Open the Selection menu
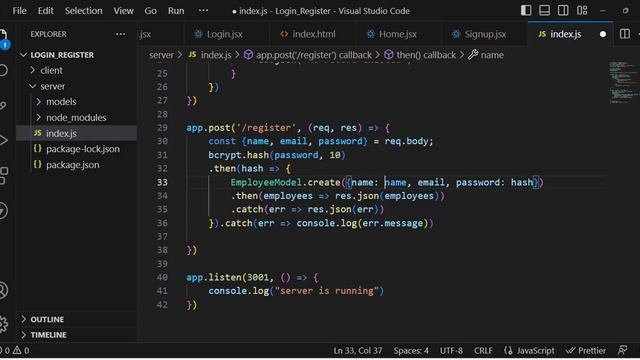Screen dimensions: 640x360 click(x=83, y=11)
